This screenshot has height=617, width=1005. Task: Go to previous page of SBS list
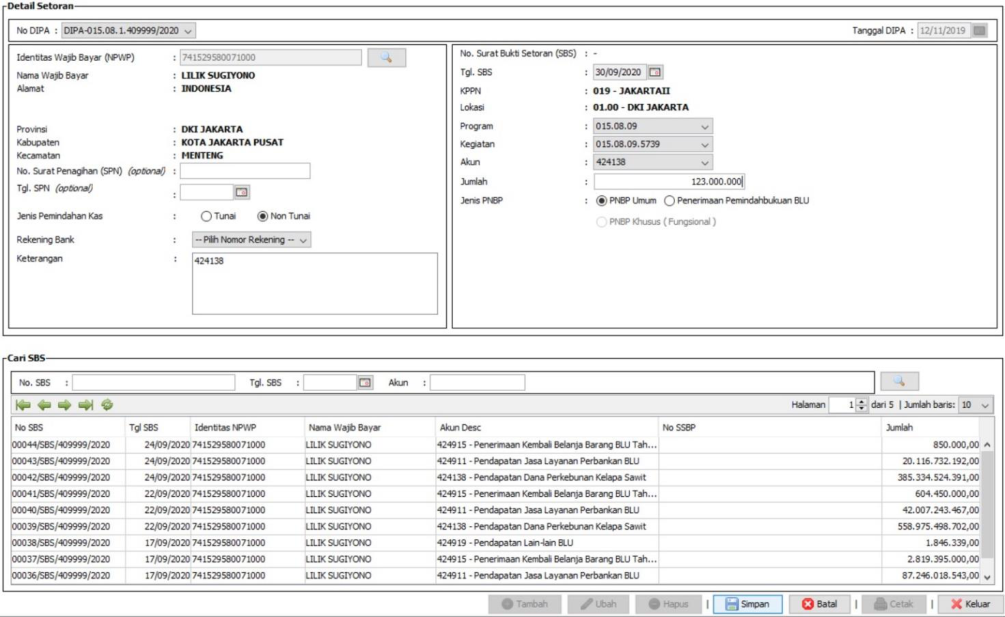(x=44, y=405)
